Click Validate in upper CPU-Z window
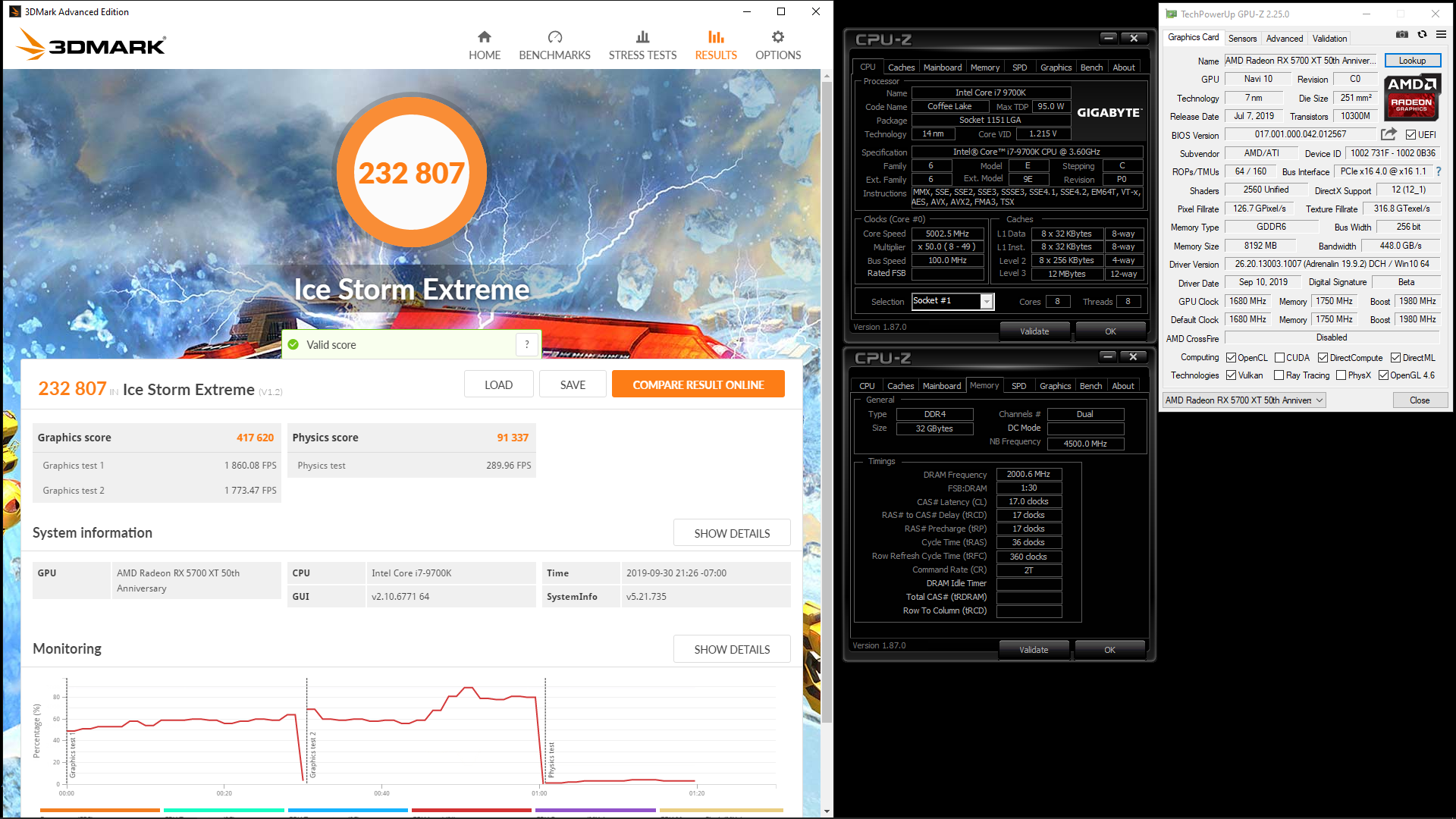 pyautogui.click(x=1034, y=331)
